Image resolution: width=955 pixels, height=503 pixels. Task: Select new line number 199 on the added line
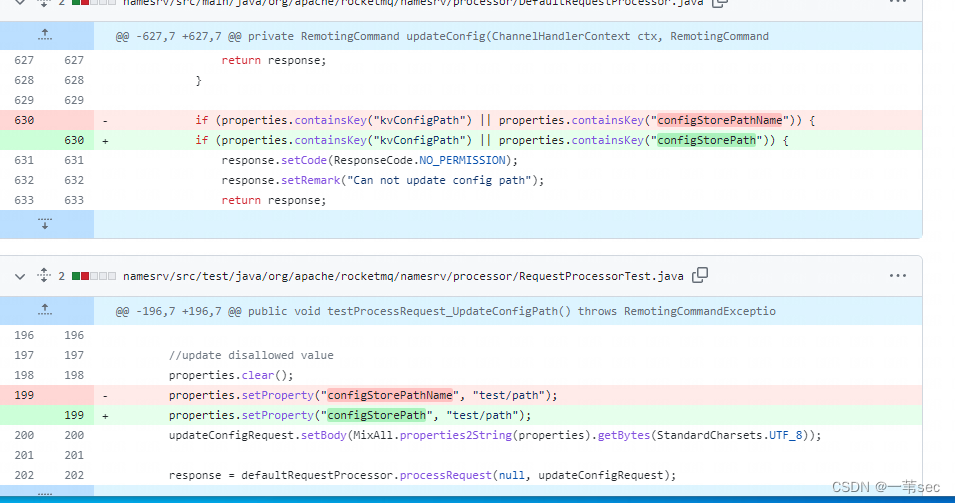[x=74, y=415]
